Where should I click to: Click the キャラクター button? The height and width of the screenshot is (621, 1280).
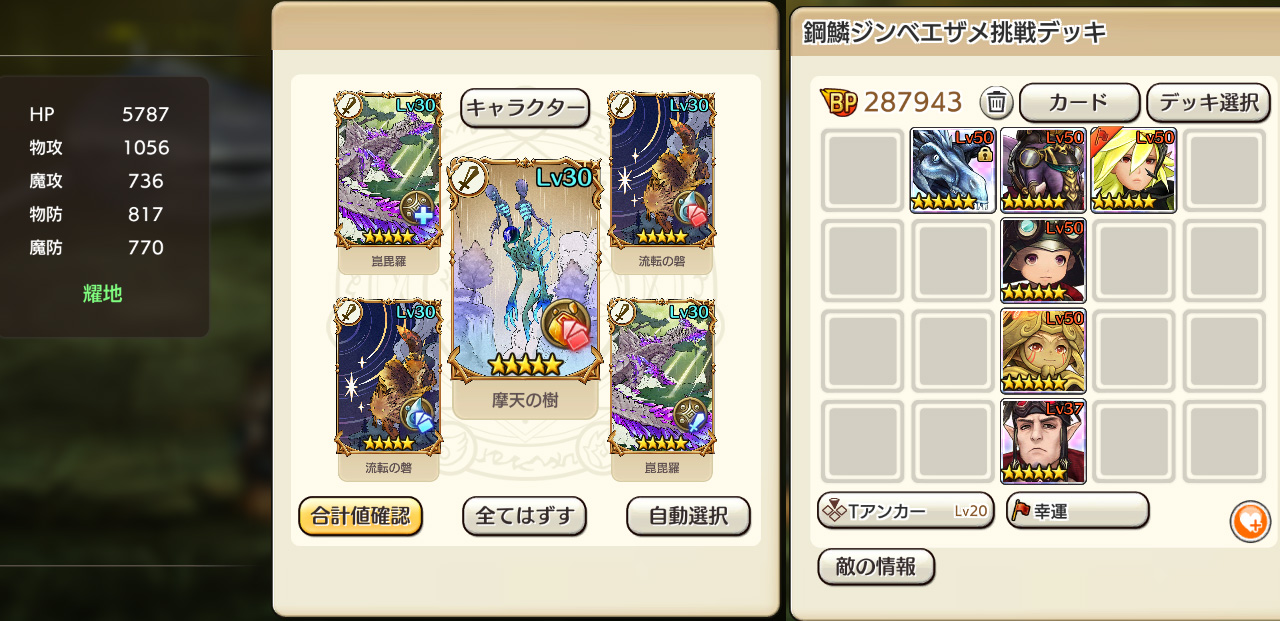pyautogui.click(x=525, y=108)
